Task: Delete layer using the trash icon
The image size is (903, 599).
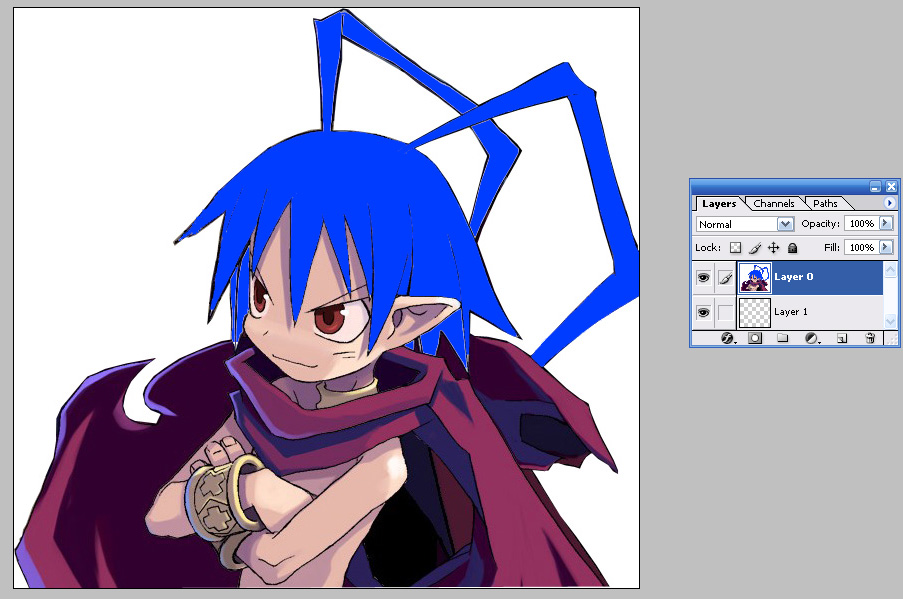Action: point(870,339)
